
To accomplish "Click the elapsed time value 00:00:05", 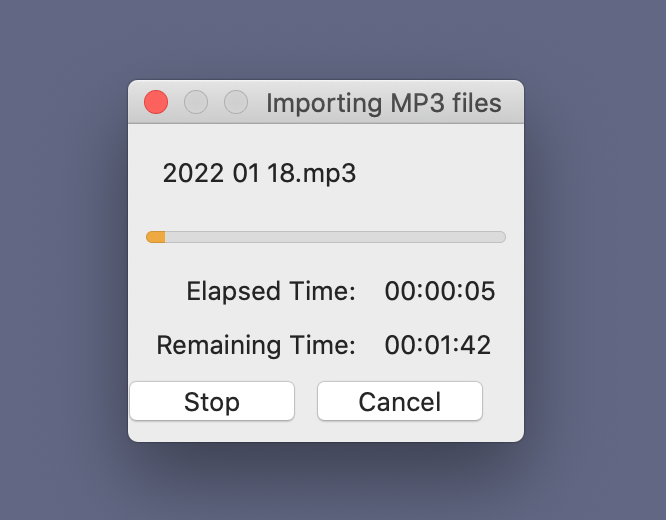I will 440,292.
